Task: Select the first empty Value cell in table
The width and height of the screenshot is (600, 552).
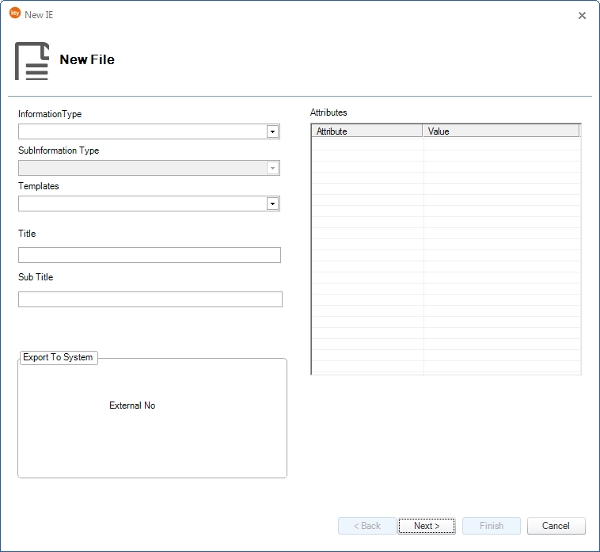Action: (x=501, y=143)
